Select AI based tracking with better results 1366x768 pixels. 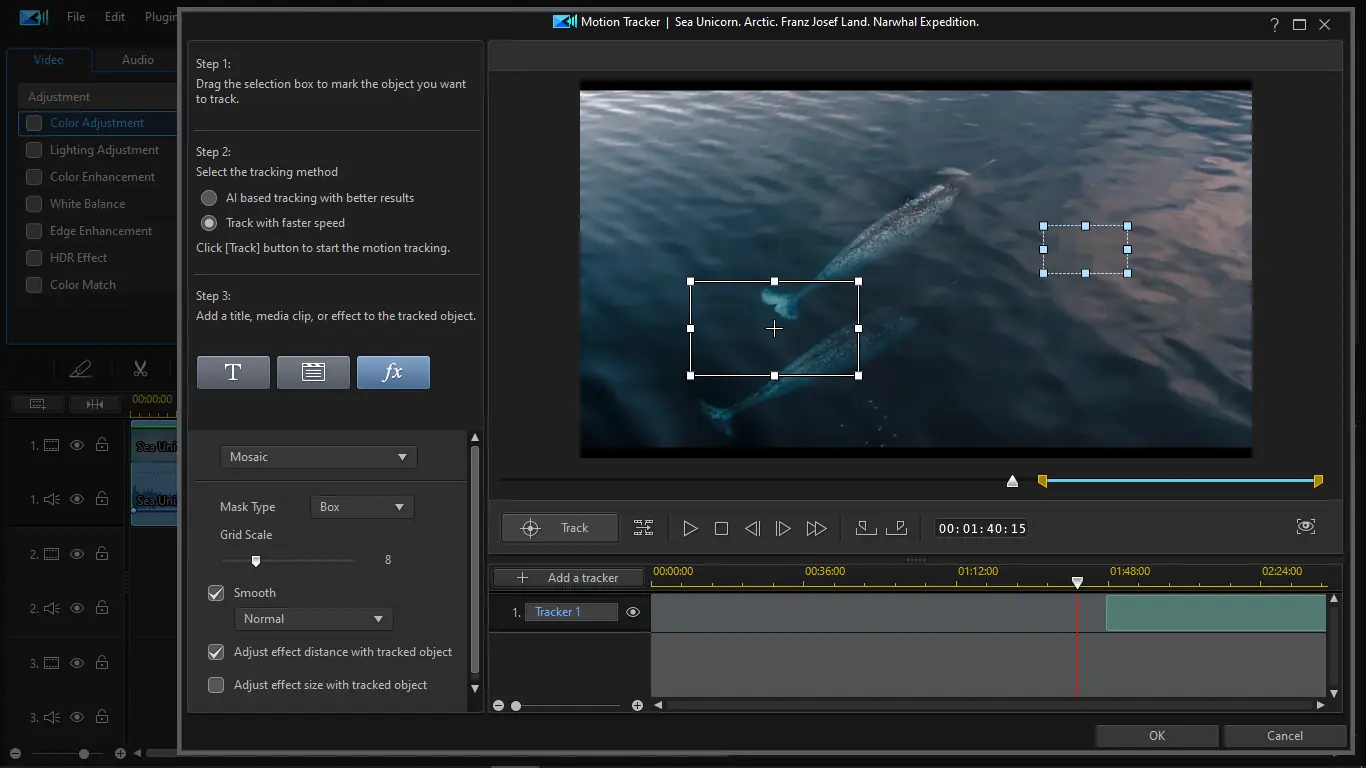point(209,198)
